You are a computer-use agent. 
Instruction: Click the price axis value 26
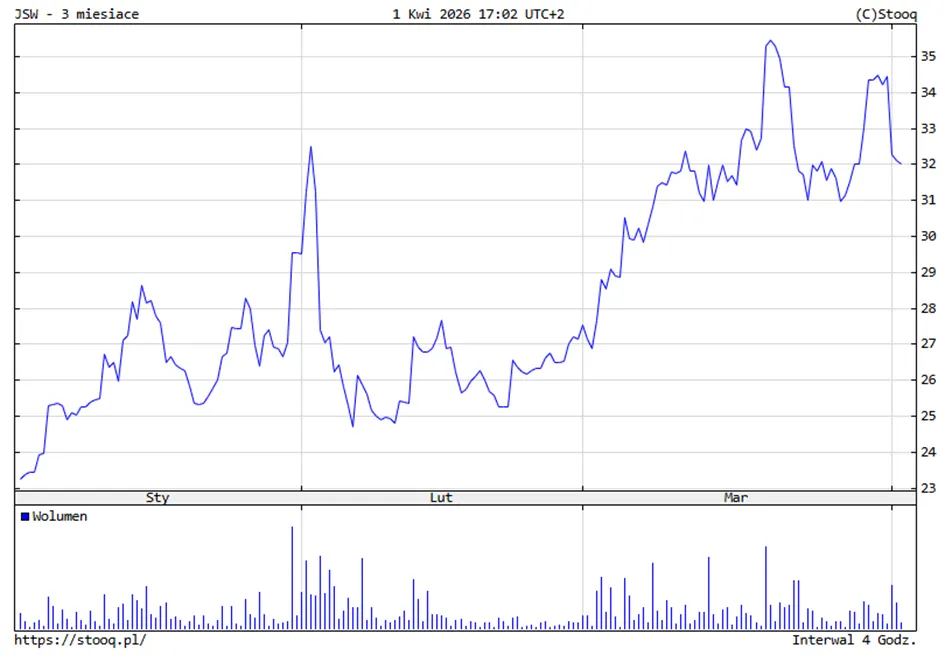coord(928,380)
